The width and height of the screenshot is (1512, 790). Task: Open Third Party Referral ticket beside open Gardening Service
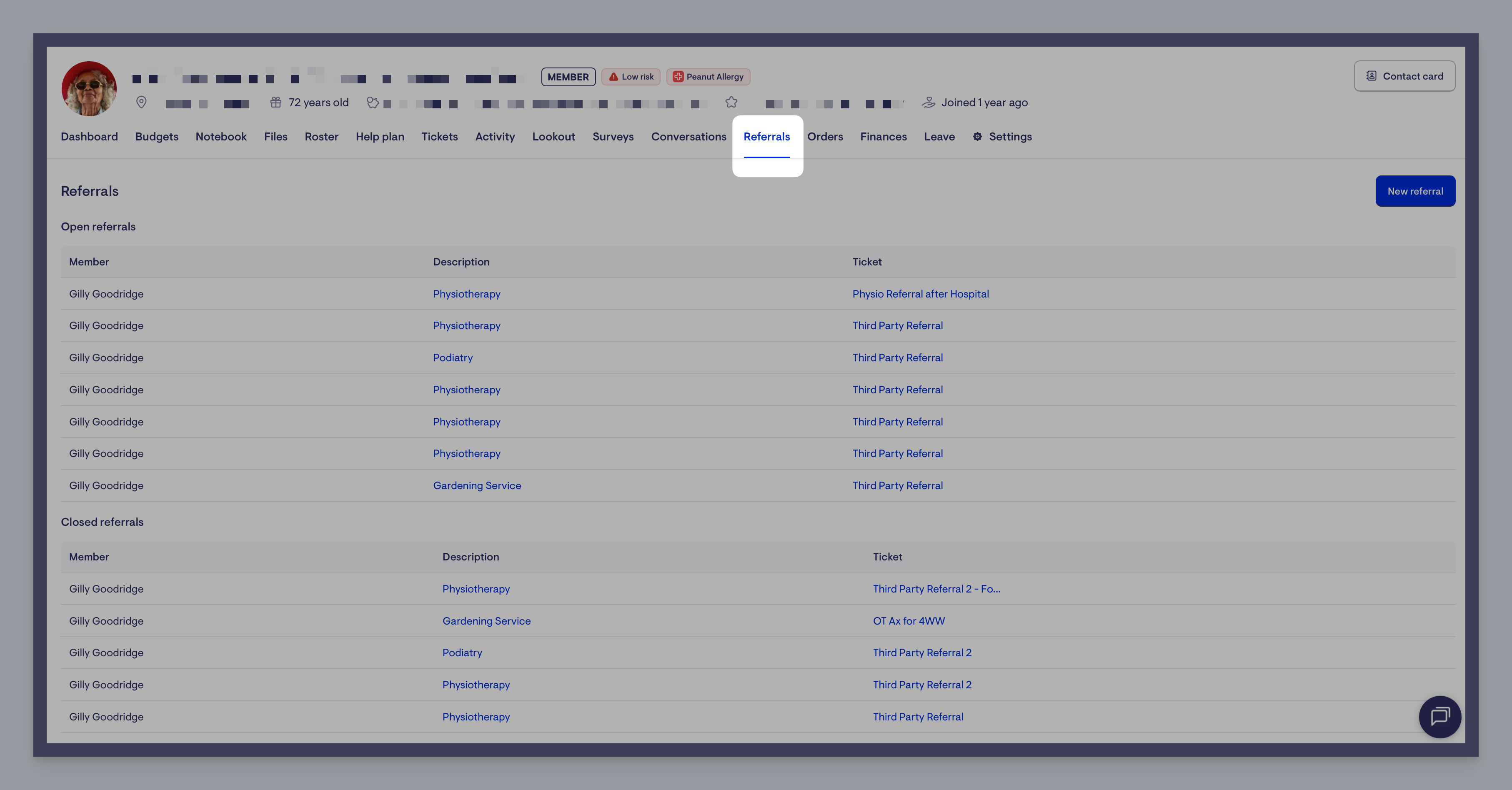click(897, 486)
